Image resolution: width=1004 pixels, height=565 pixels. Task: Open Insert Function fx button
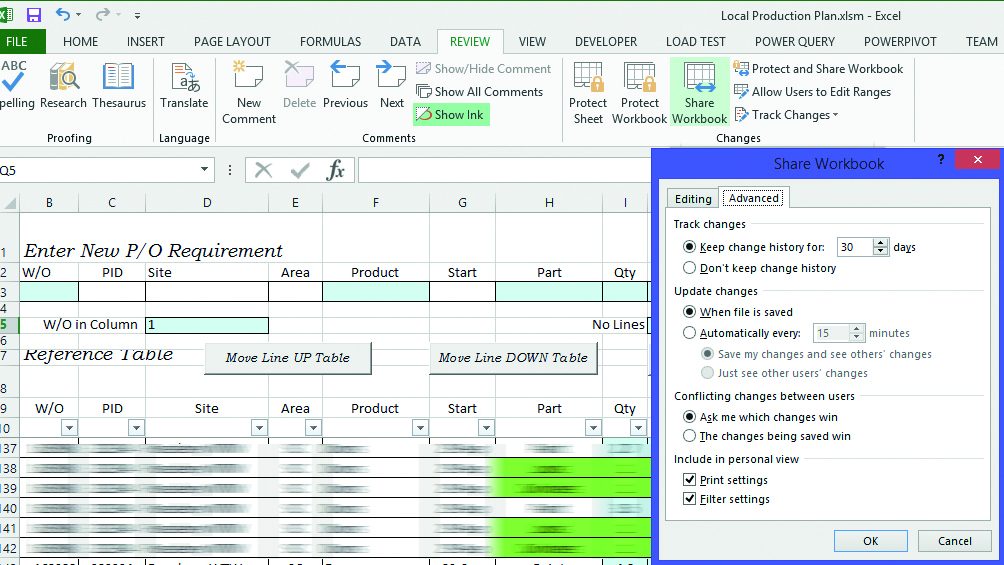336,170
